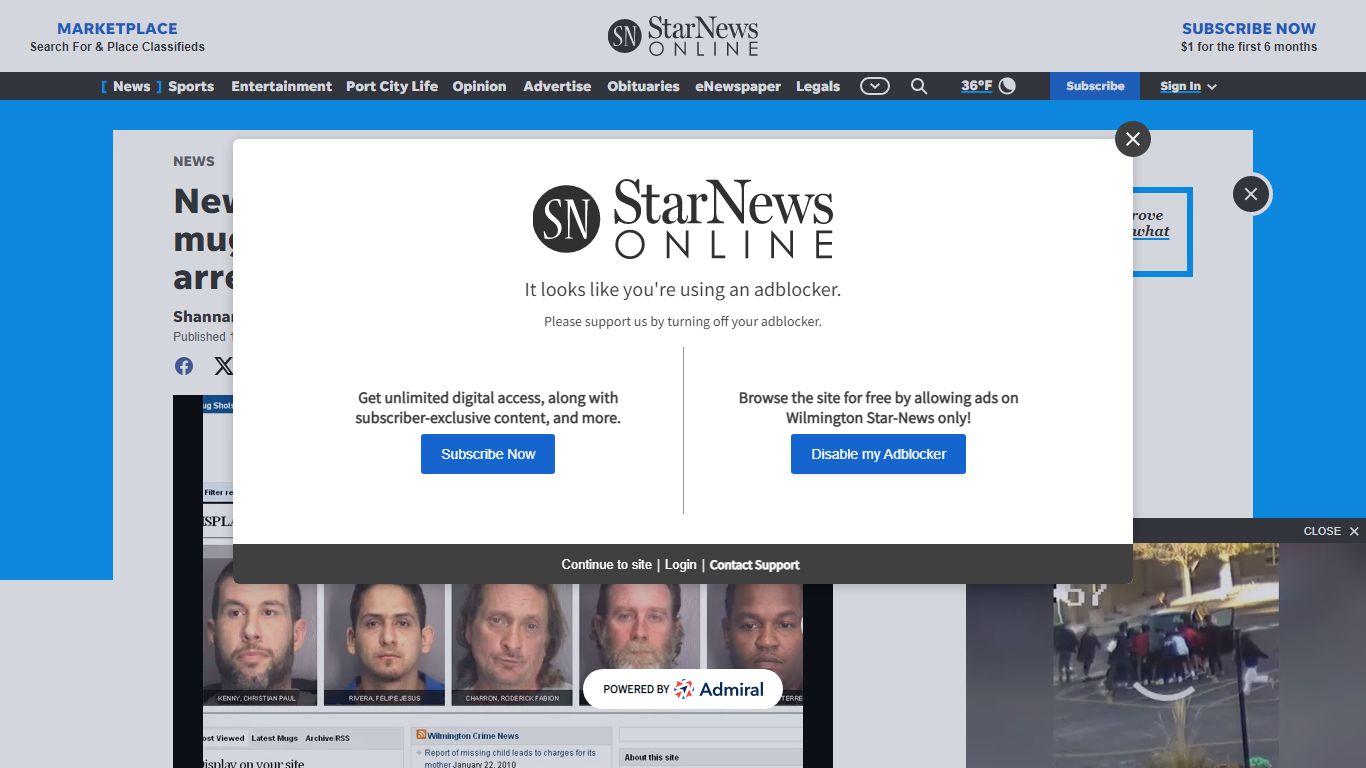Viewport: 1366px width, 768px height.
Task: Click the Subscribe button in navbar
Action: coord(1095,86)
